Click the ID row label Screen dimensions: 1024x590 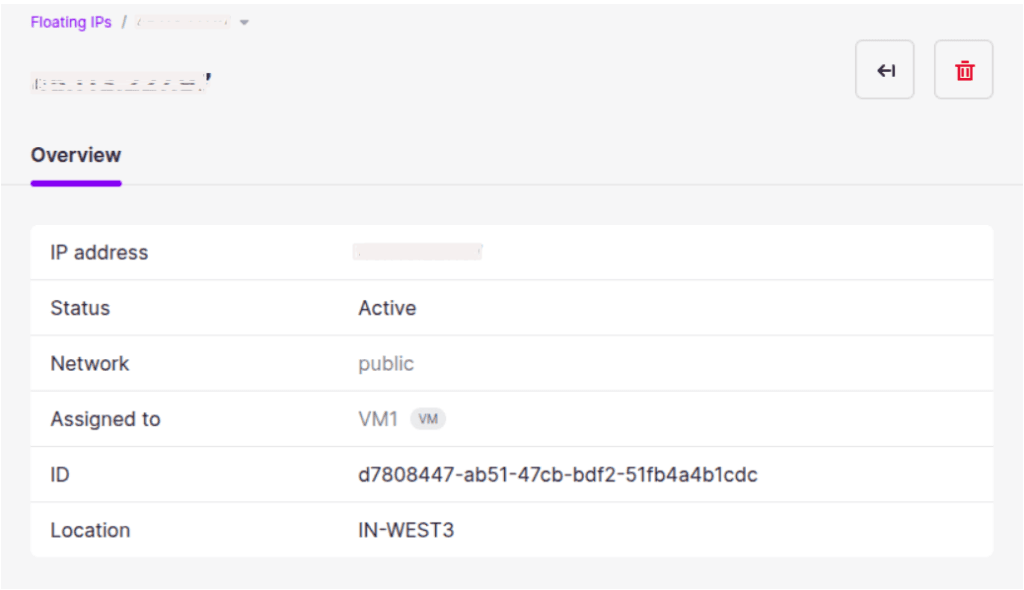[x=60, y=474]
